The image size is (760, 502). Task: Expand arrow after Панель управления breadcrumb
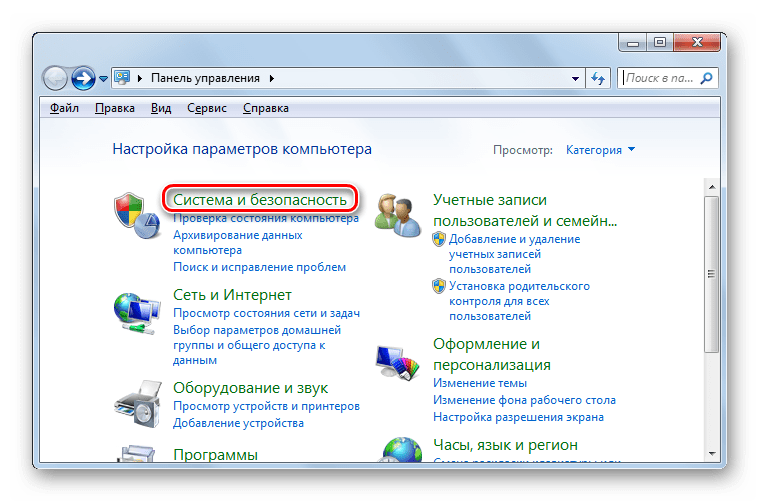tap(272, 78)
